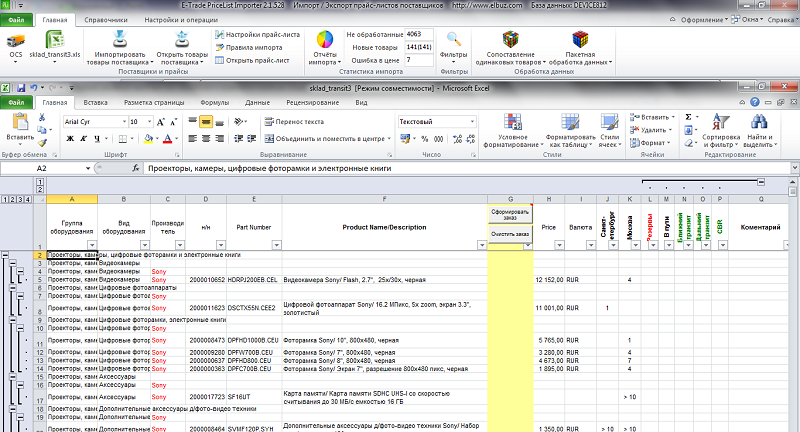800x432 pixels.
Task: Select yellow cell G5 in order column
Action: click(510, 279)
